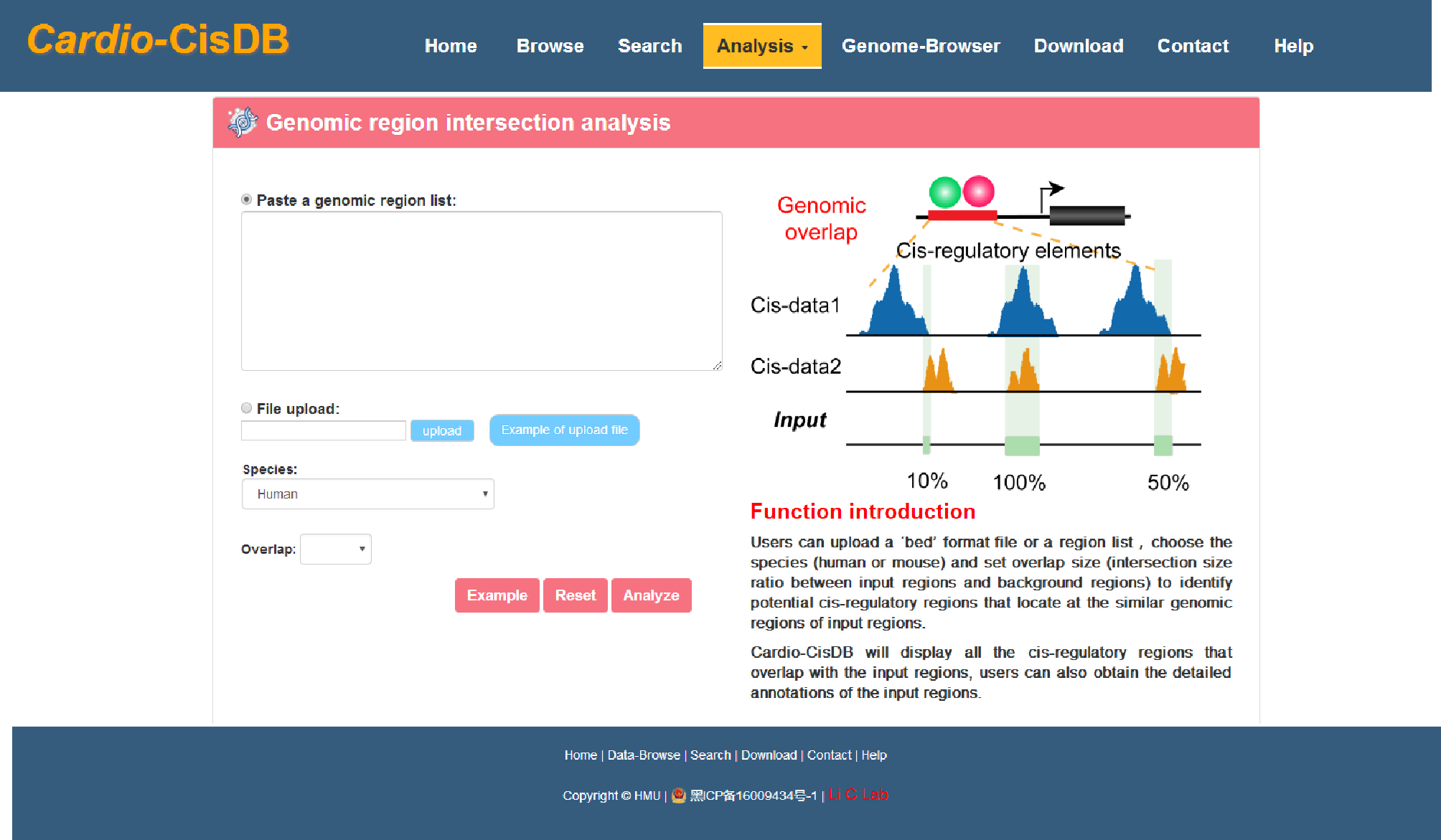1441x840 pixels.
Task: Click into the genomic region list text area
Action: tap(482, 291)
